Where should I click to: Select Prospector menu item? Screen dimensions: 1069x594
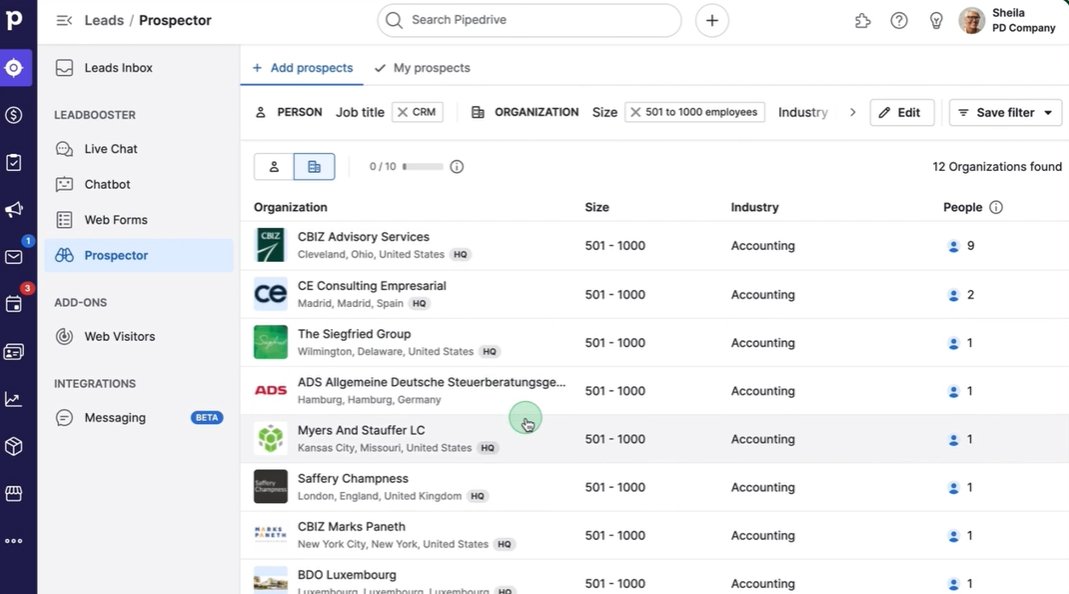(x=138, y=255)
